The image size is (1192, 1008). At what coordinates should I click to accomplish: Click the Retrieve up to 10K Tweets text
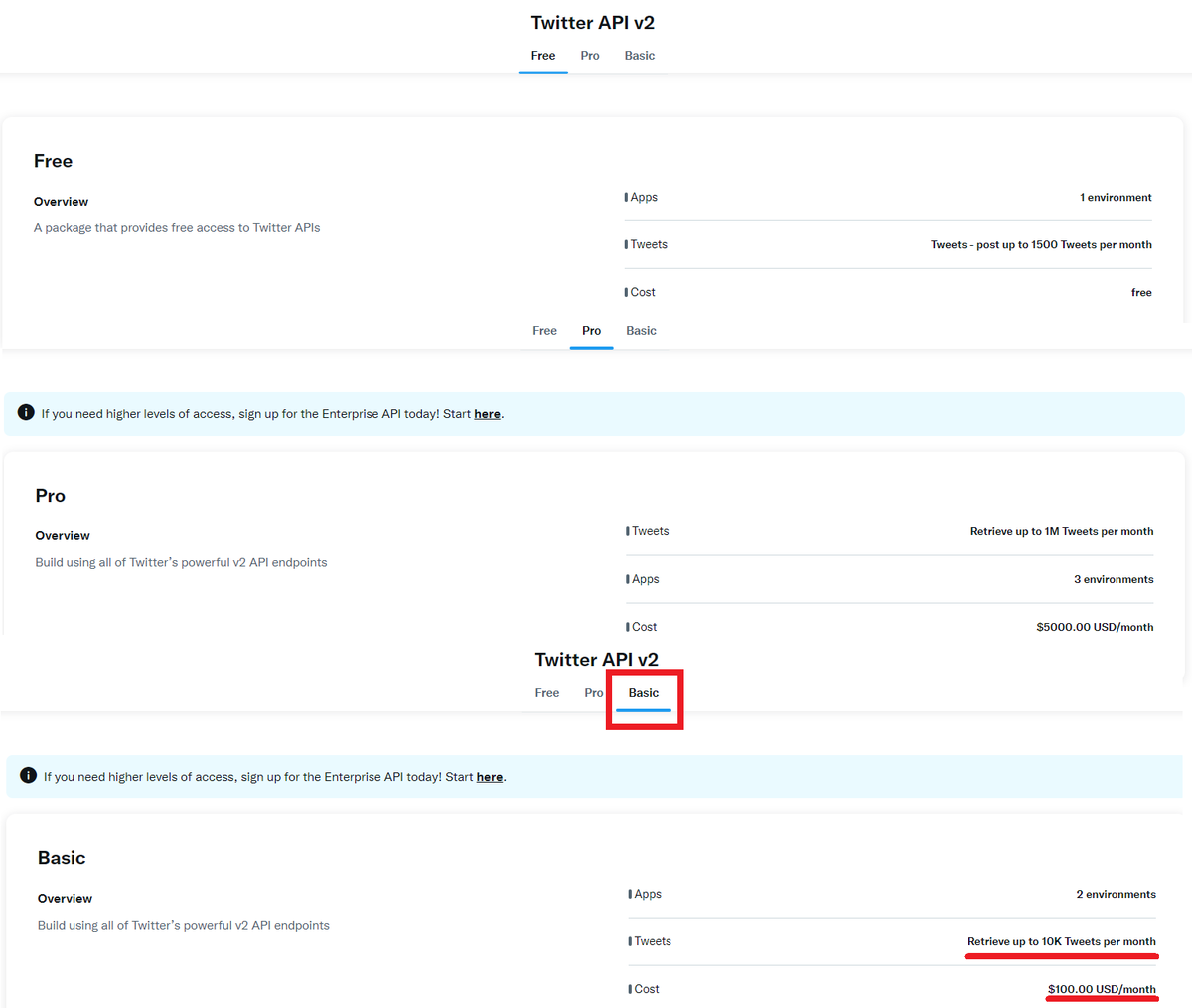tap(1061, 941)
